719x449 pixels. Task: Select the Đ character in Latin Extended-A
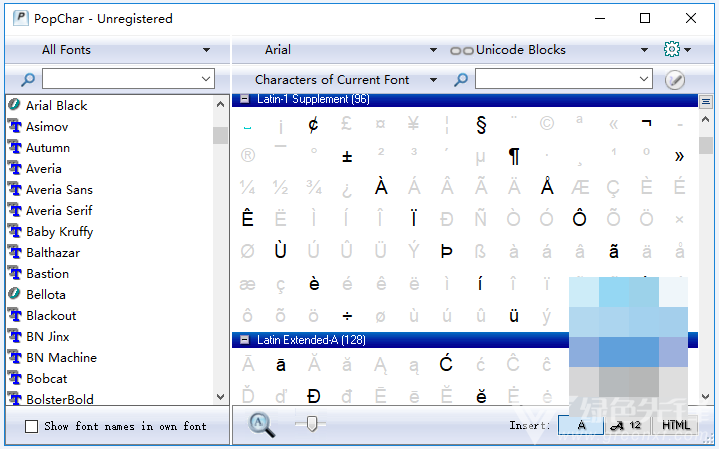coord(314,396)
